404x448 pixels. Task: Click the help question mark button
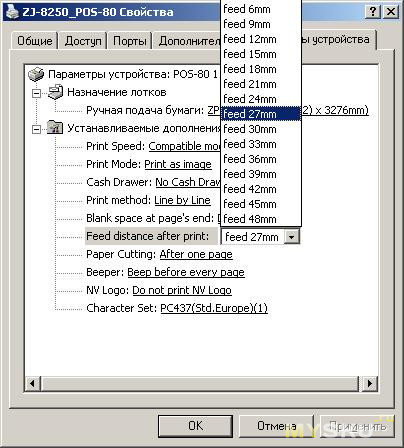pos(373,12)
